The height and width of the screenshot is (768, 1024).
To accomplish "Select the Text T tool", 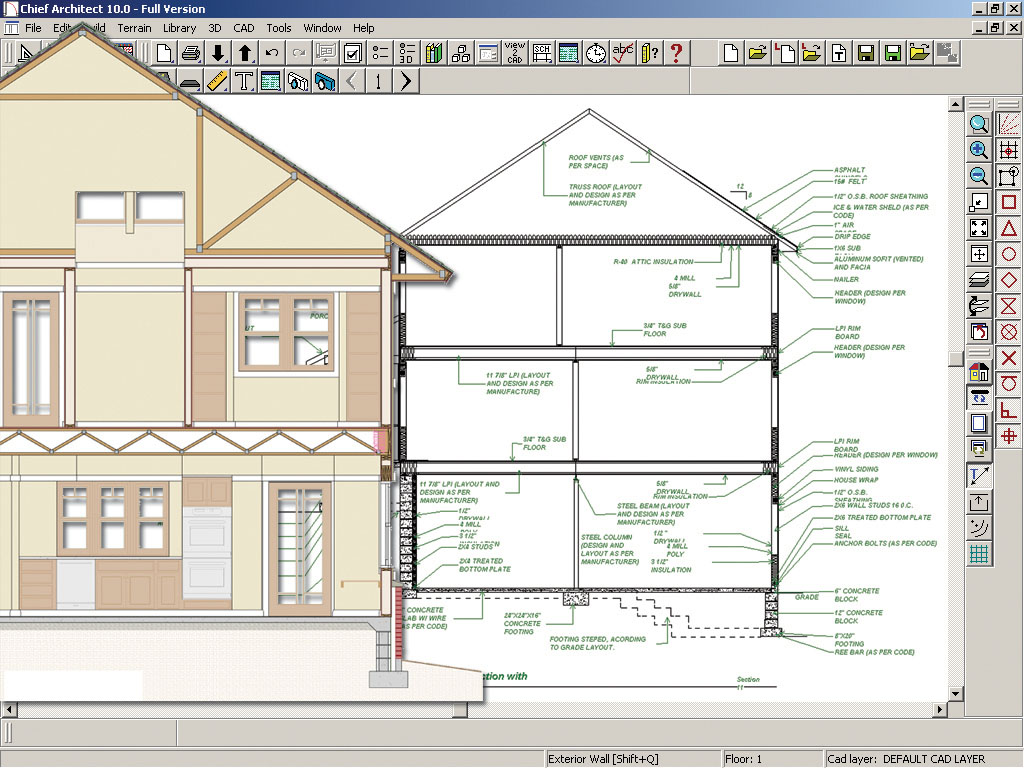I will click(x=244, y=82).
